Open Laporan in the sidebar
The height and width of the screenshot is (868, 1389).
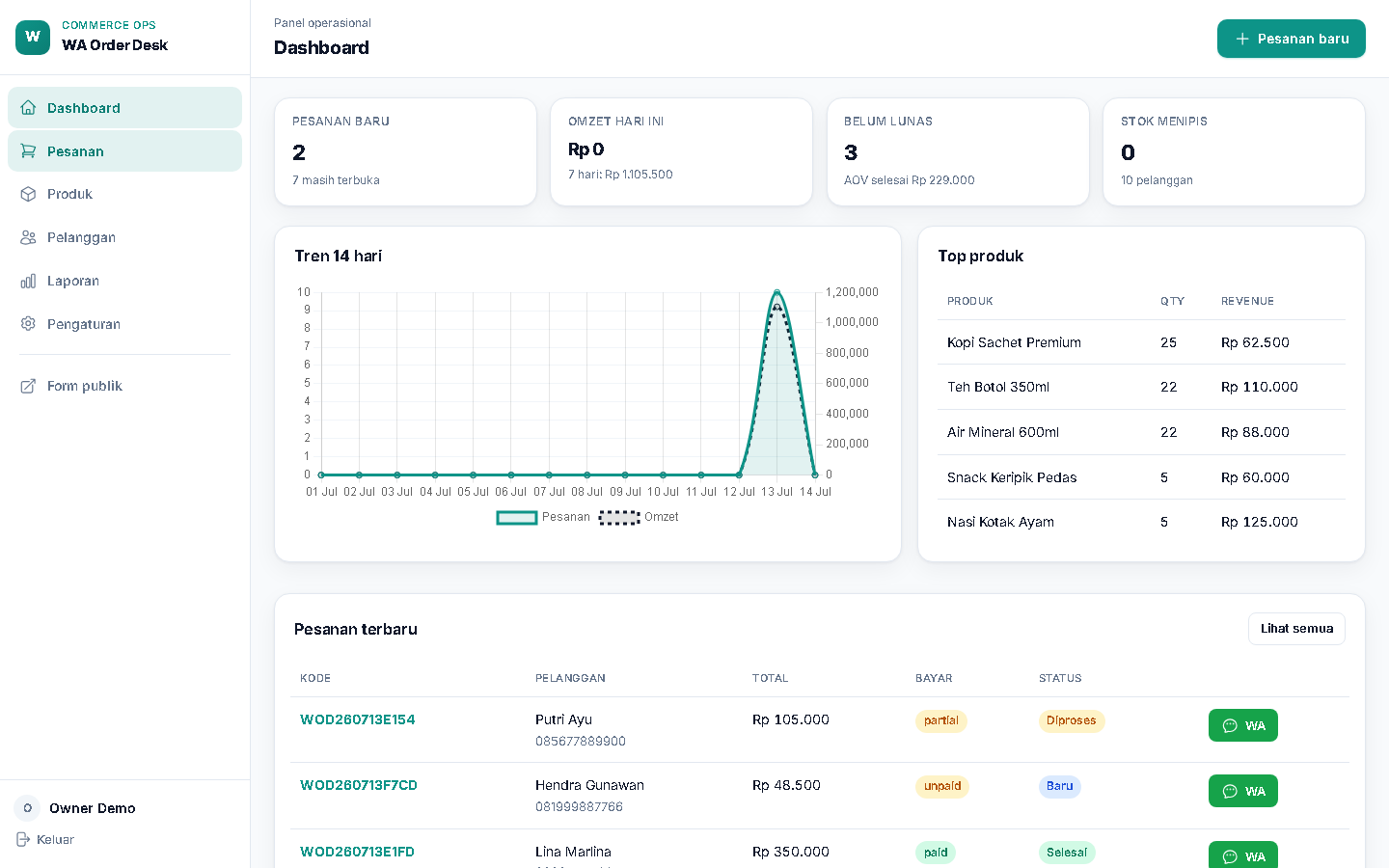click(124, 281)
